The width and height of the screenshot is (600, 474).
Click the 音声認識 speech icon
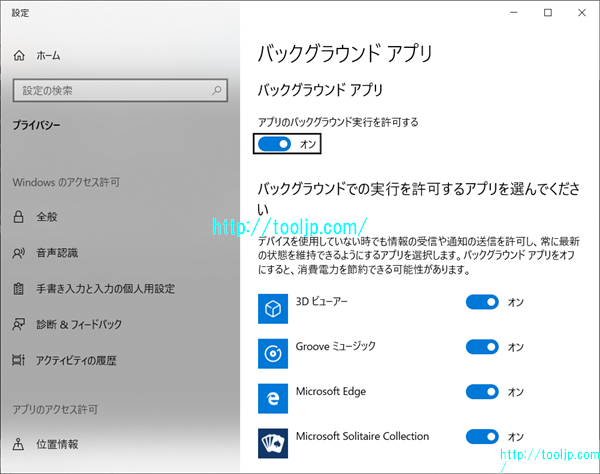point(18,253)
